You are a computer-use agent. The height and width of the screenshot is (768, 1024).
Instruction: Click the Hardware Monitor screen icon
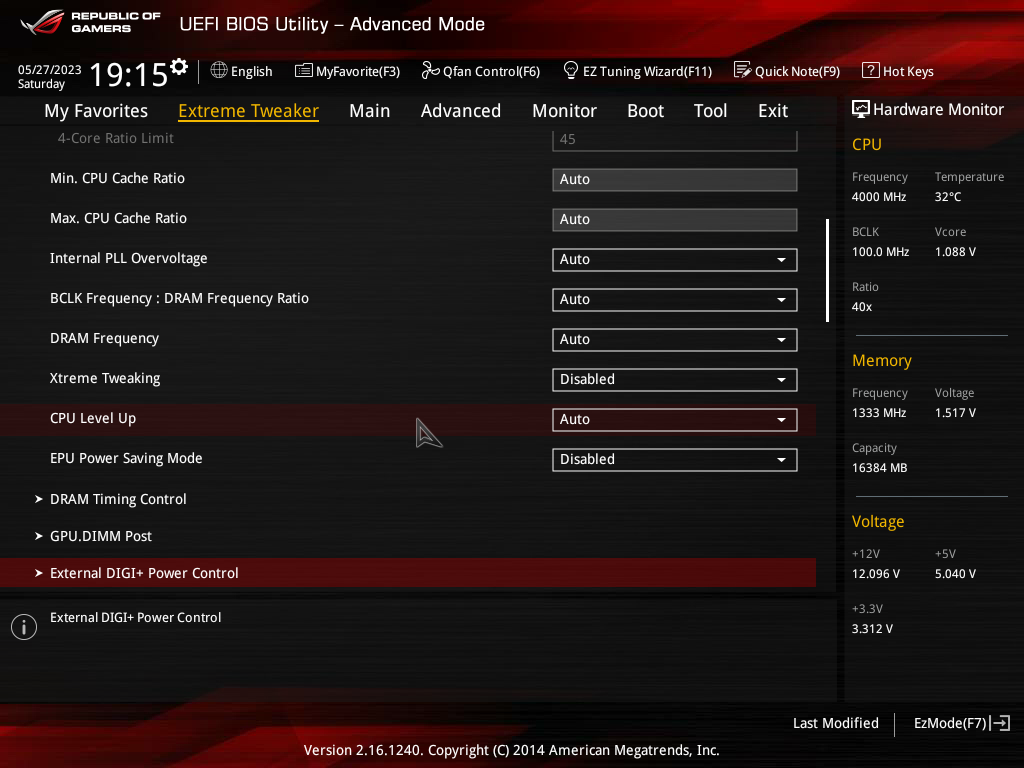(861, 109)
